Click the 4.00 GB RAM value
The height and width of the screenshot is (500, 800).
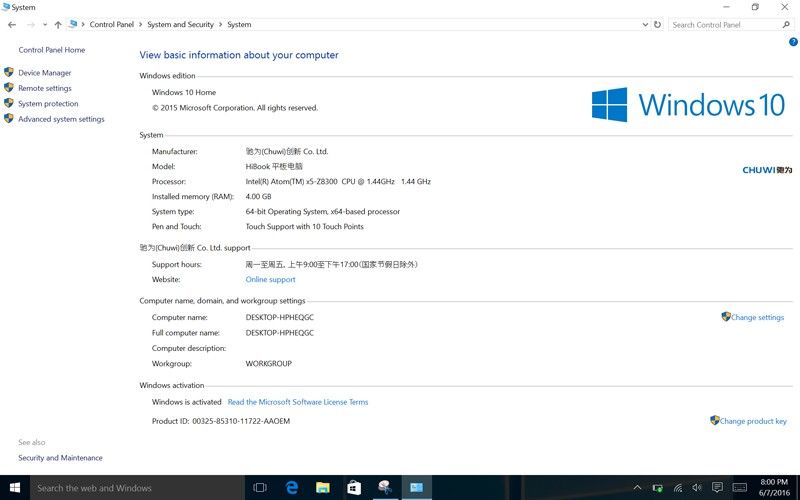click(258, 196)
